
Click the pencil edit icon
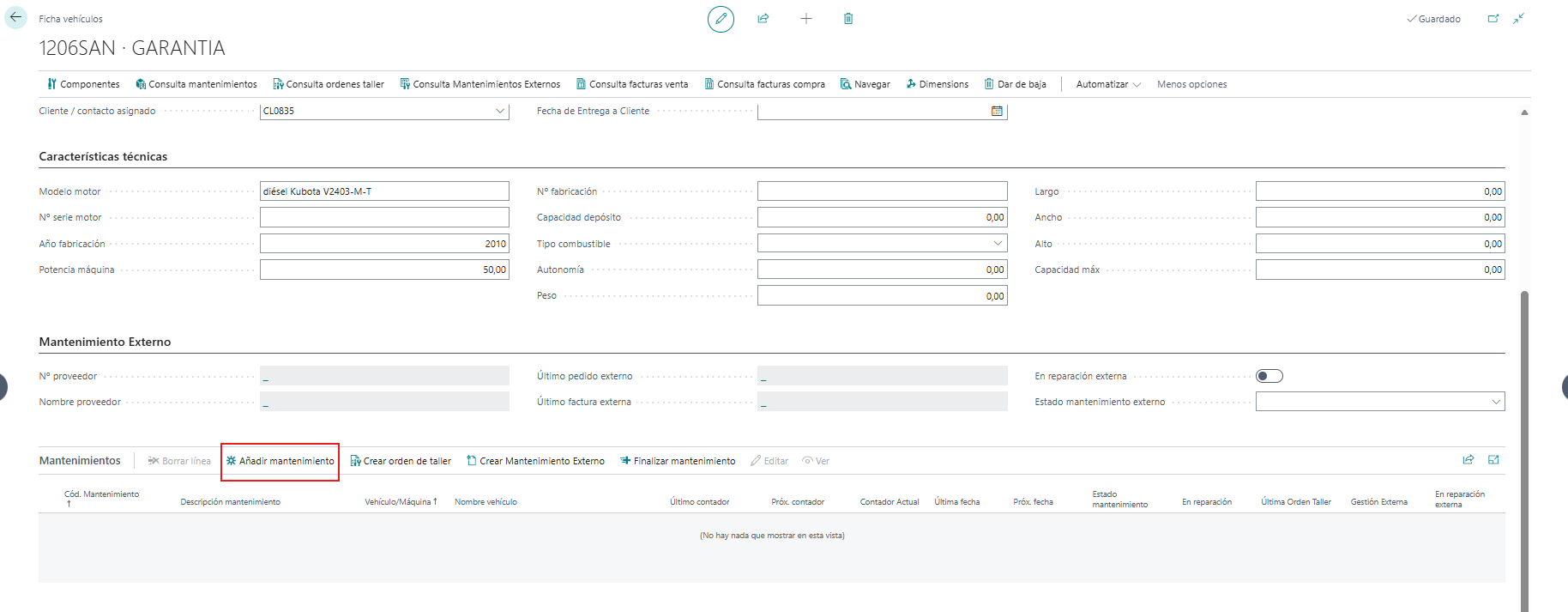coord(721,19)
